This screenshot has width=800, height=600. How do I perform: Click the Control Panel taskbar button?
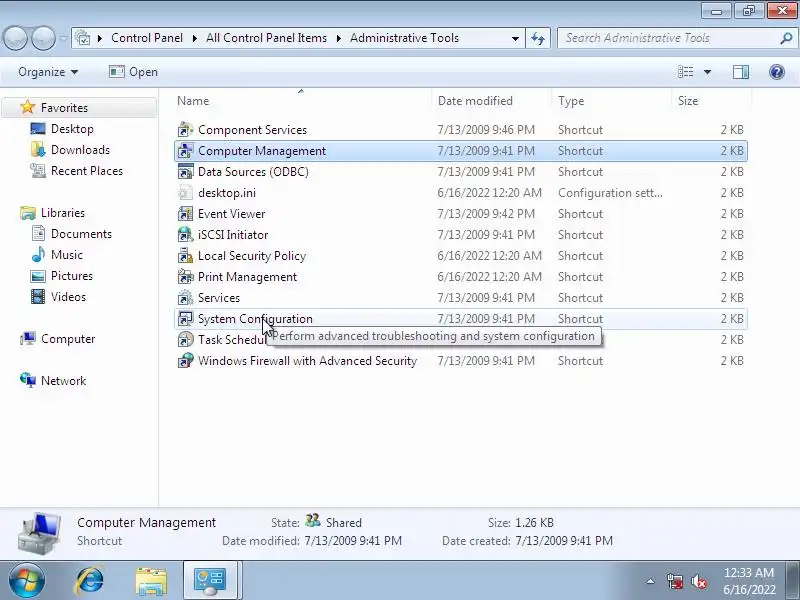210,581
